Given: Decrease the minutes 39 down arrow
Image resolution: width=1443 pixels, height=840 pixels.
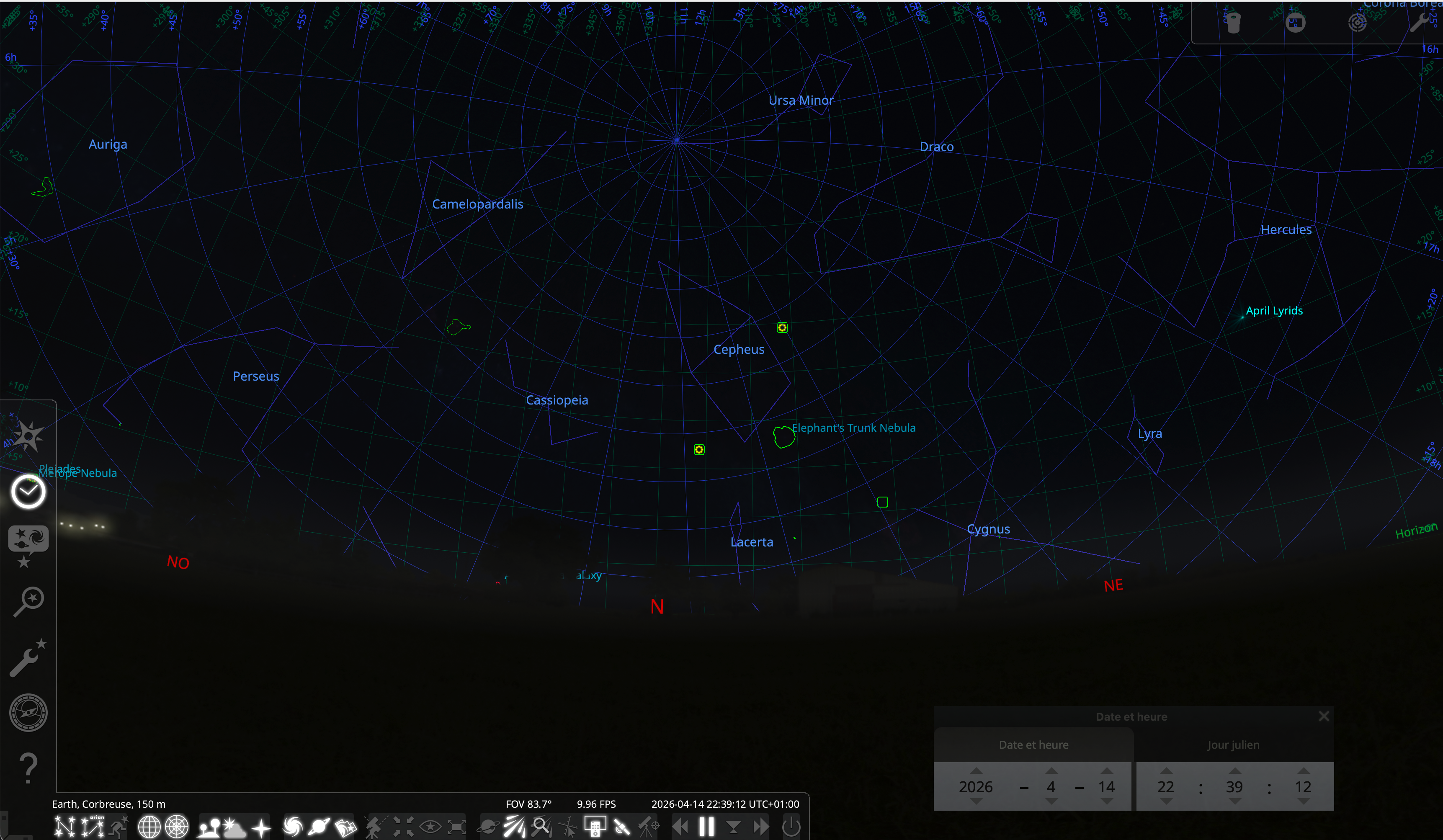Looking at the screenshot, I should [x=1234, y=801].
